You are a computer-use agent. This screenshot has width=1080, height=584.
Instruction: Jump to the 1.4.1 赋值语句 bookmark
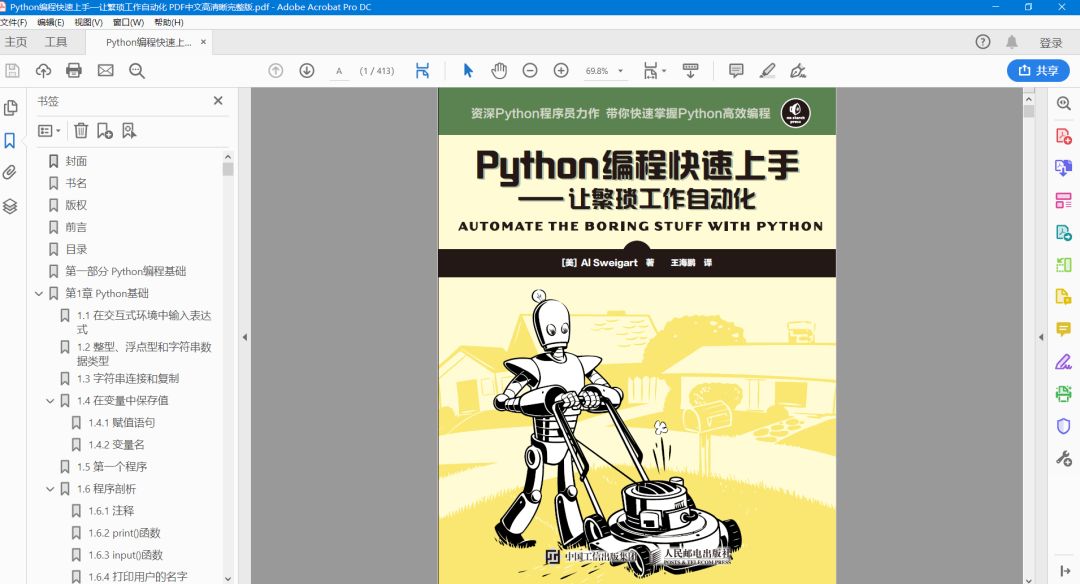pyautogui.click(x=121, y=423)
